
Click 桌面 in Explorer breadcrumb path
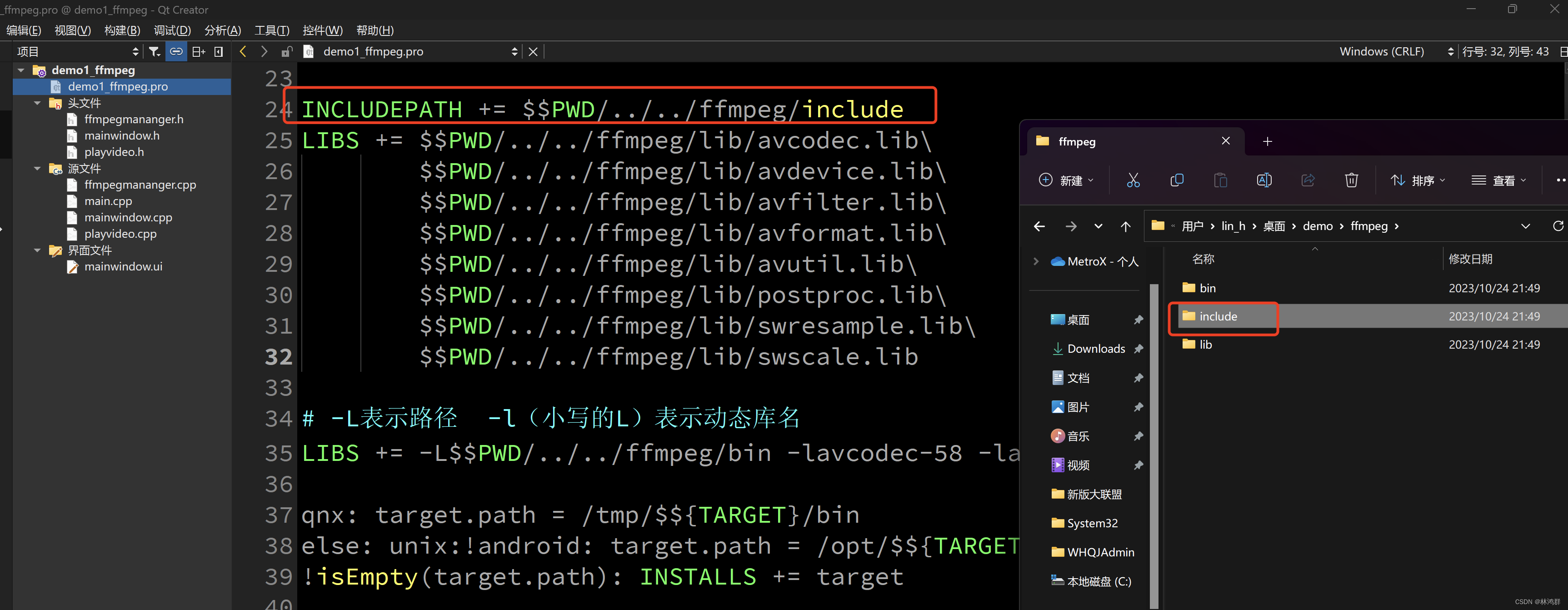1274,226
